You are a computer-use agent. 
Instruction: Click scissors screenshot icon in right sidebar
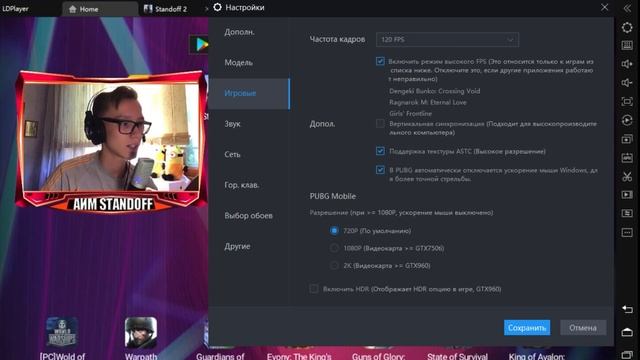(627, 176)
